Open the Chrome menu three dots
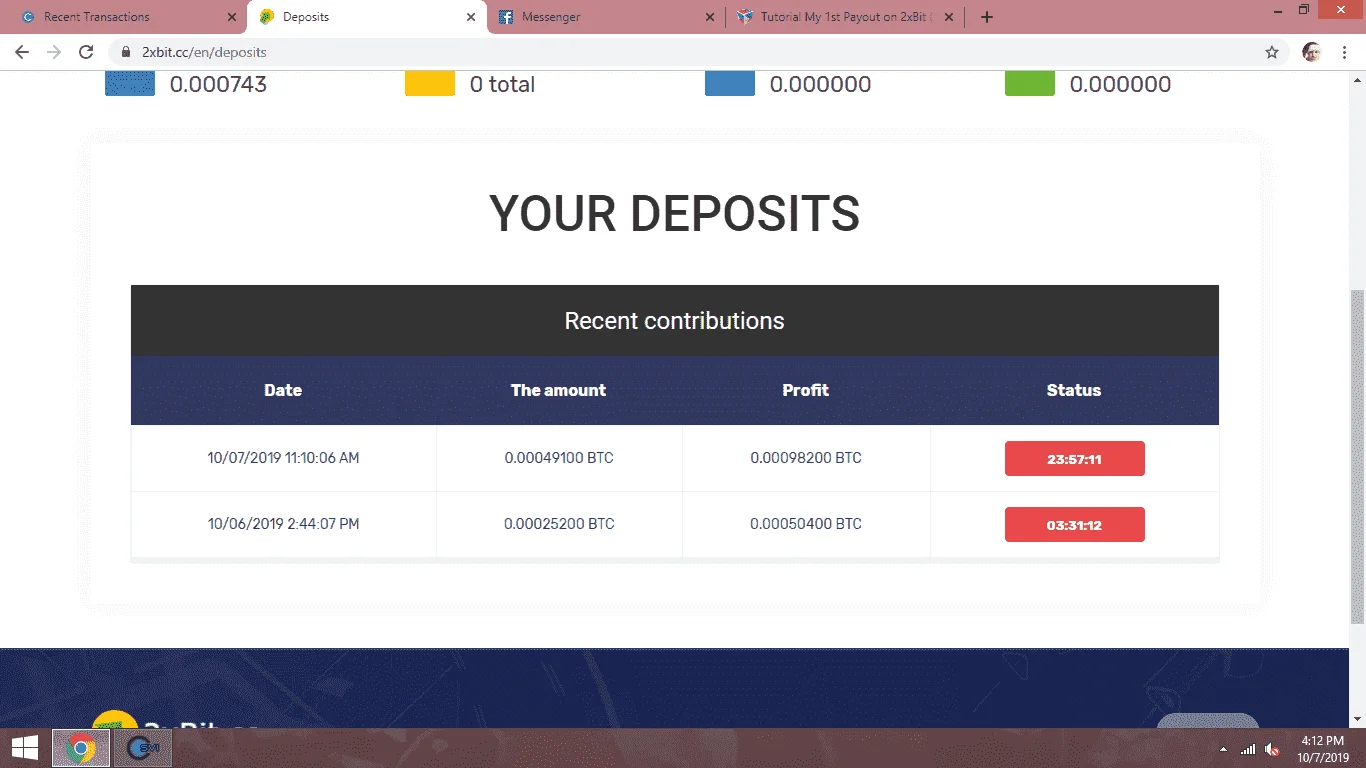This screenshot has width=1366, height=768. pyautogui.click(x=1344, y=52)
